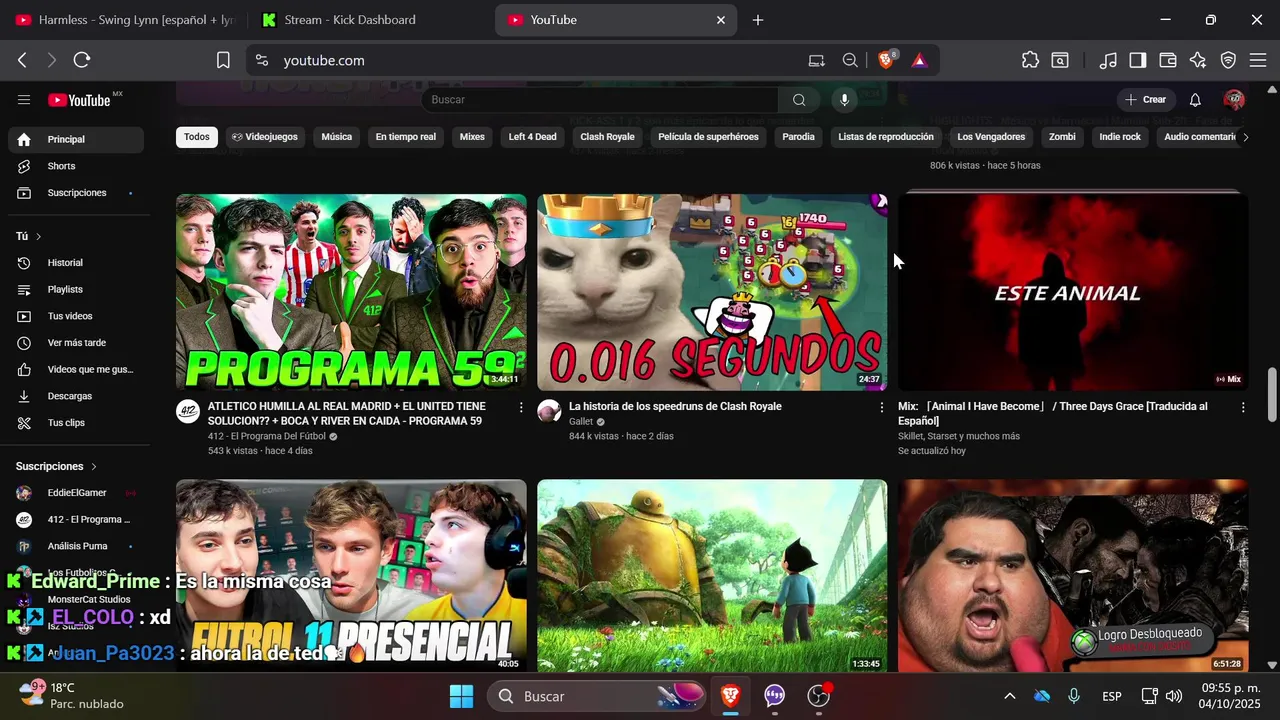Open Brave Wallet icon
The height and width of the screenshot is (720, 1280).
click(1168, 60)
